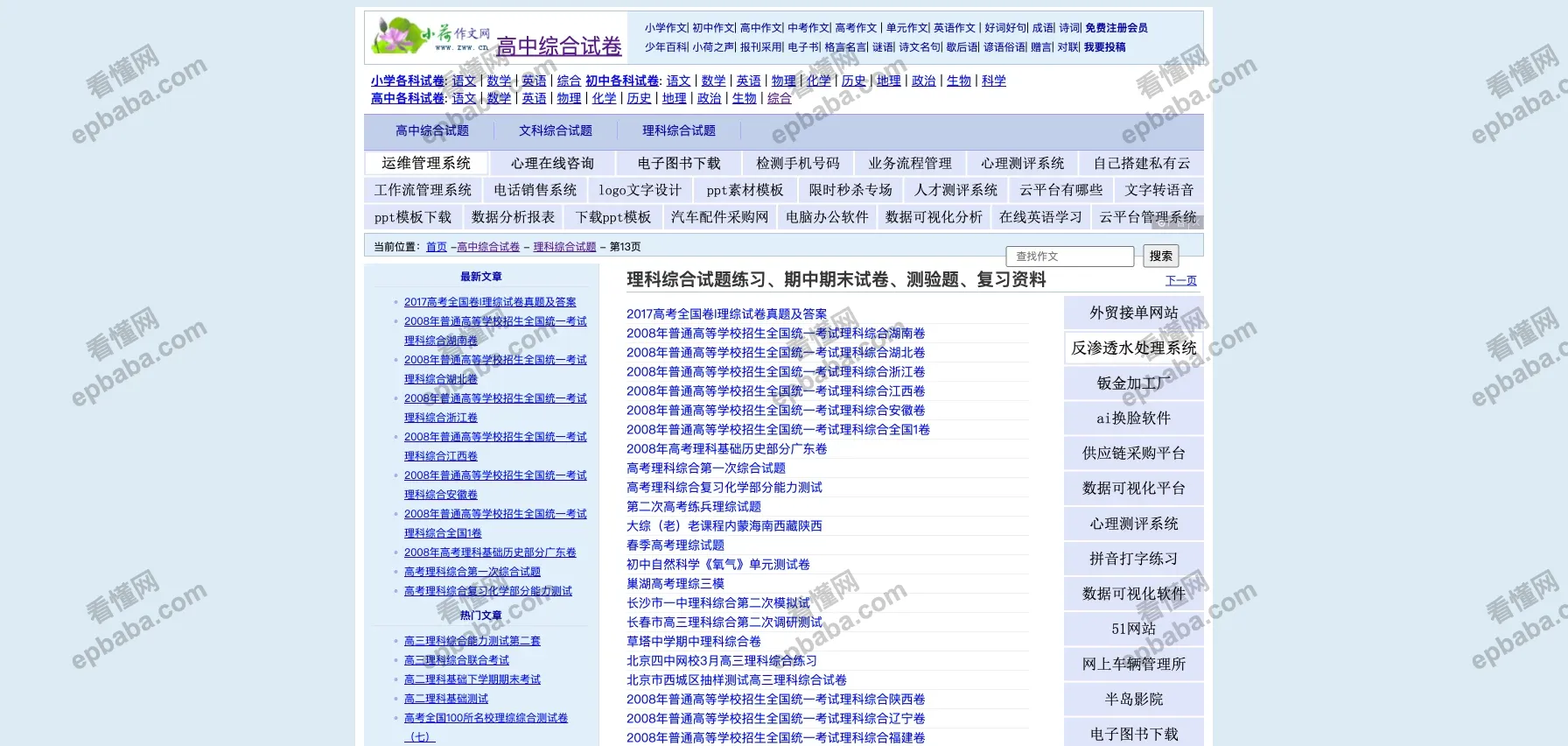Select 文科综合试题 tab

tap(556, 130)
